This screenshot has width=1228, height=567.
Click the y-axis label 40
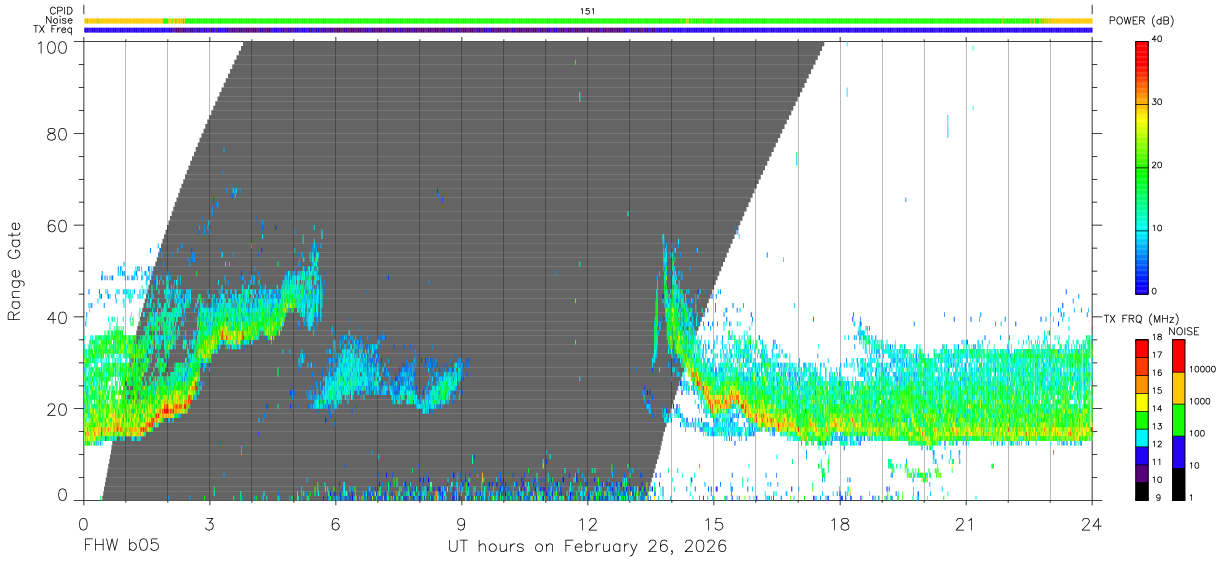tap(57, 318)
